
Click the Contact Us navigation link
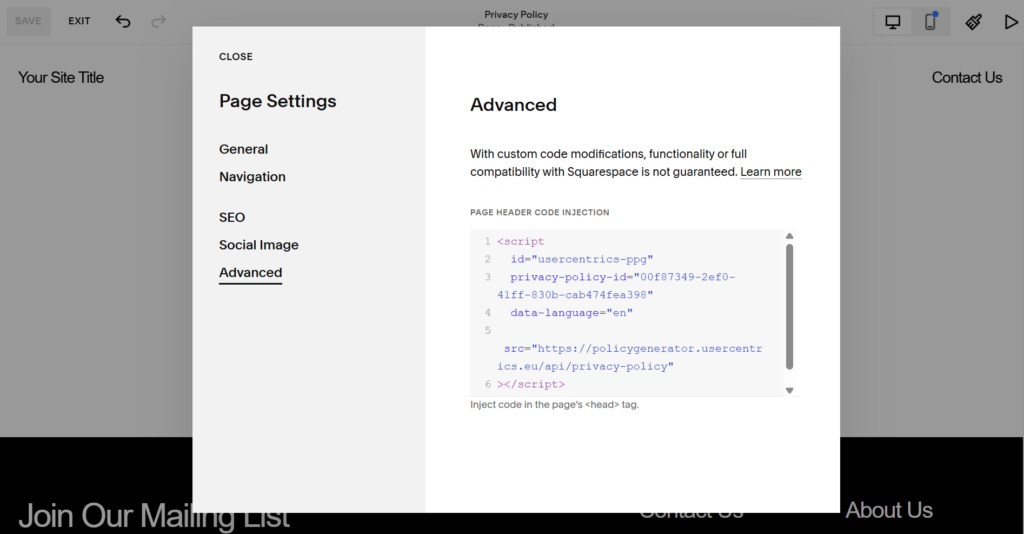point(966,78)
